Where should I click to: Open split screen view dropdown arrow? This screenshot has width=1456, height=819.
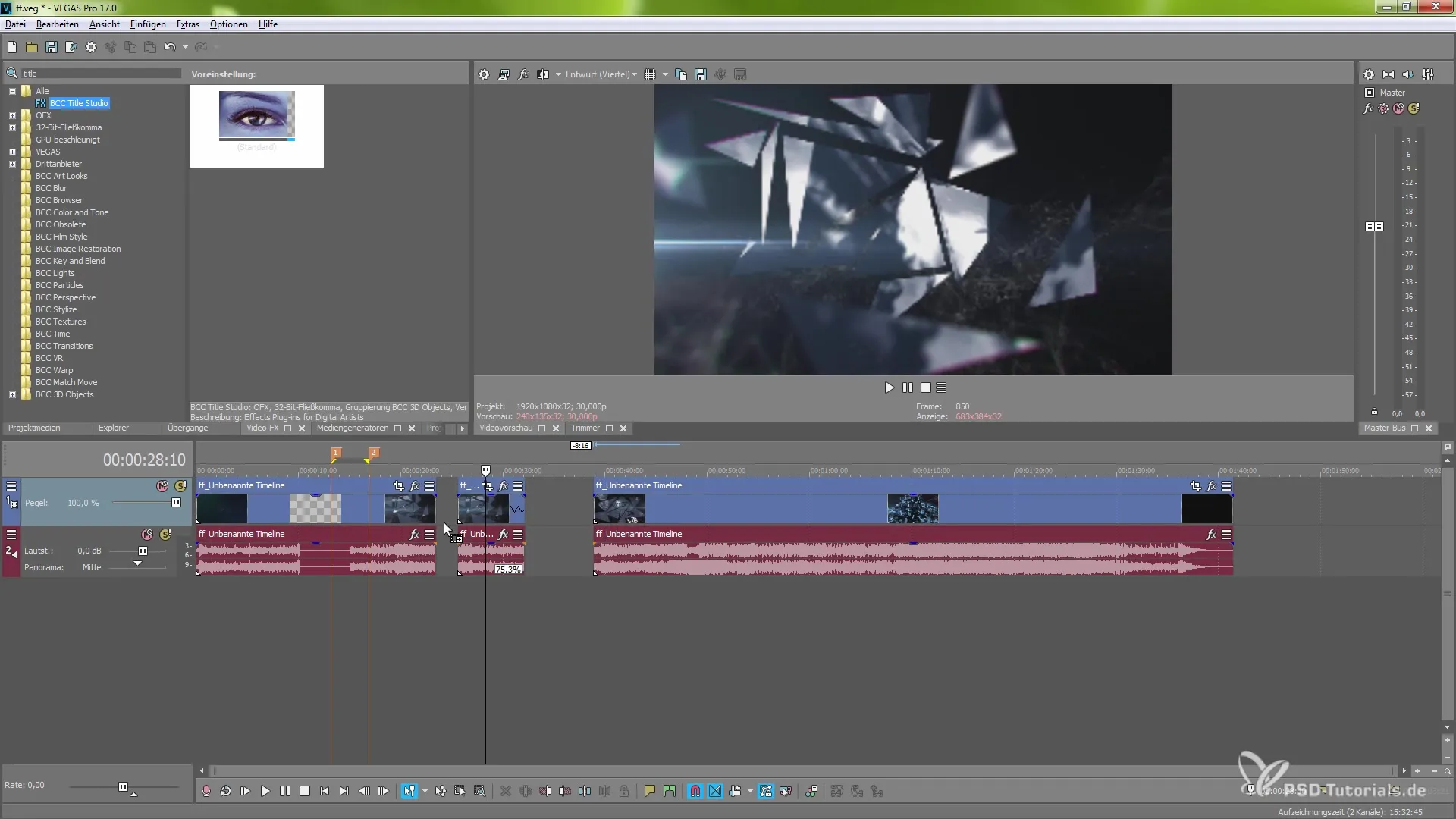pyautogui.click(x=558, y=74)
